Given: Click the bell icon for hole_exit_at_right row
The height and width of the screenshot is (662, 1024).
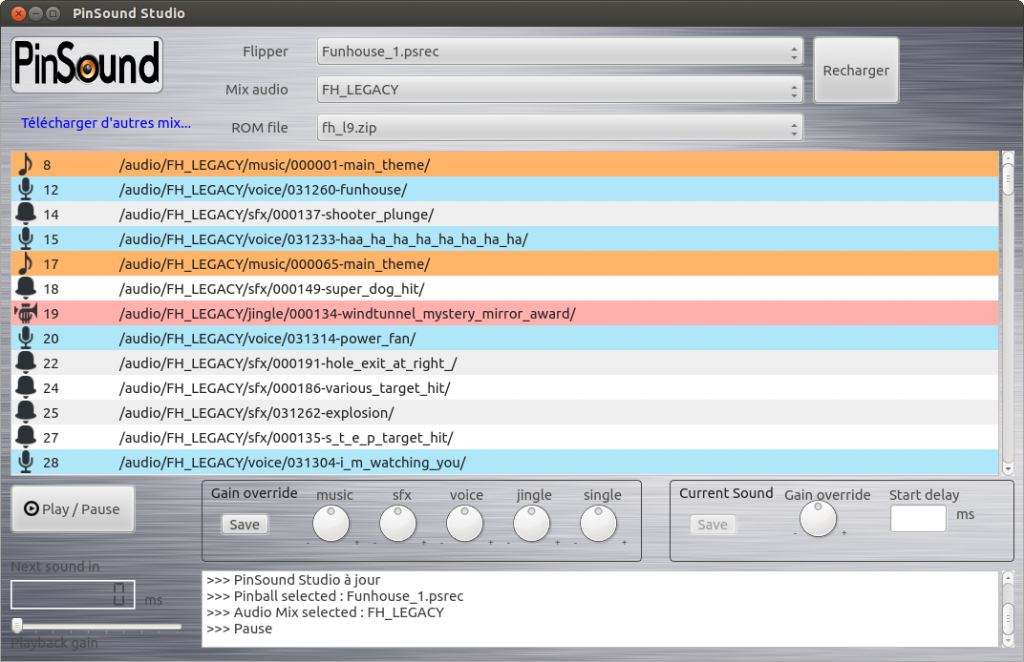Looking at the screenshot, I should tap(25, 363).
